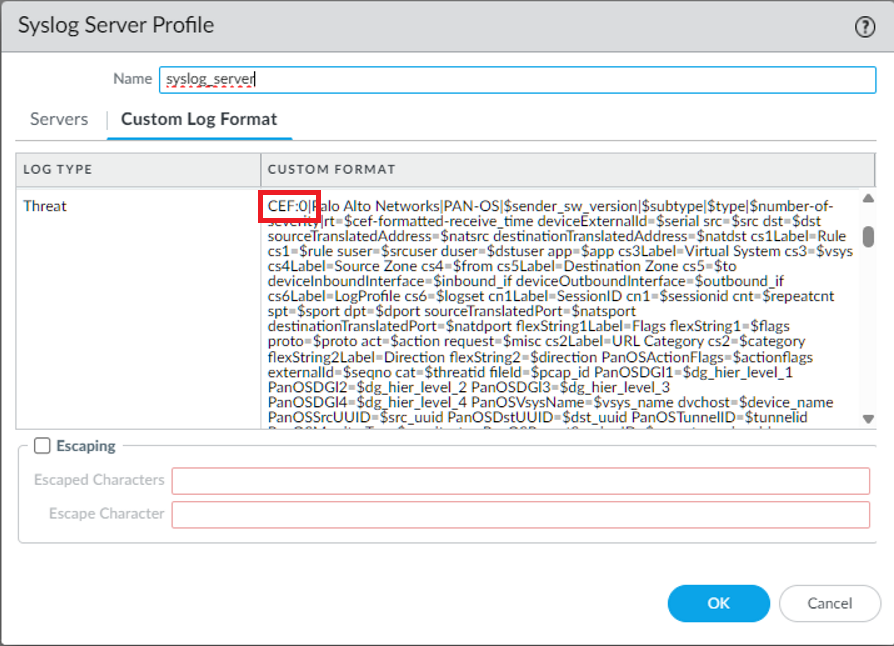Click the help question mark icon
The height and width of the screenshot is (646, 894).
coord(865,27)
